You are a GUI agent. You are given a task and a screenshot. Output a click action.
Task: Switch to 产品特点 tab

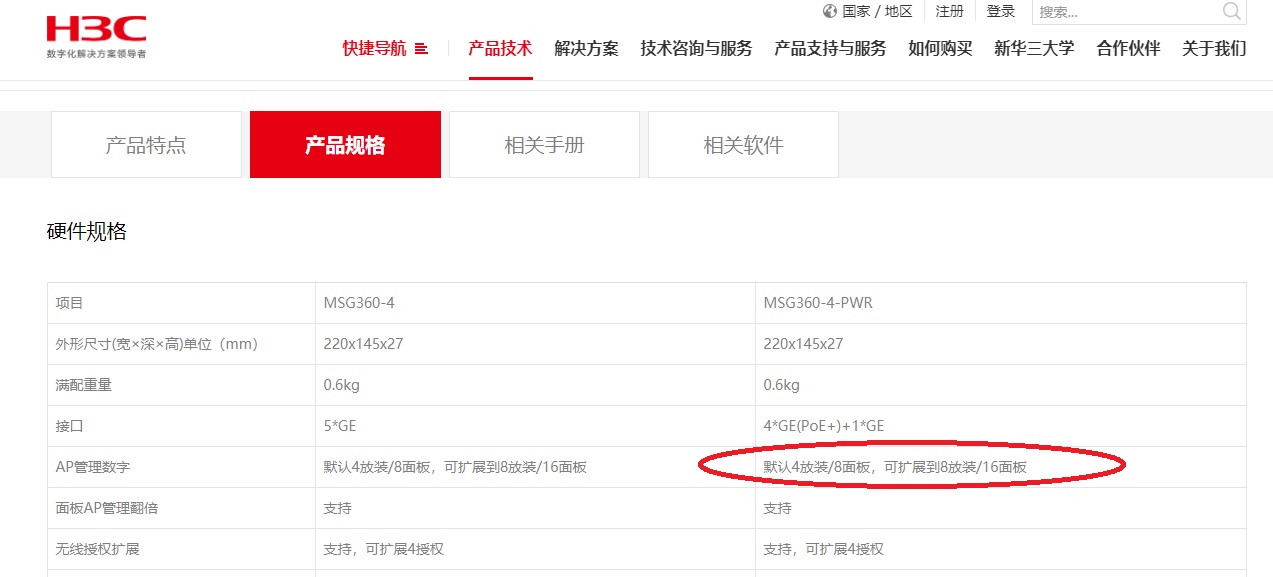[146, 145]
